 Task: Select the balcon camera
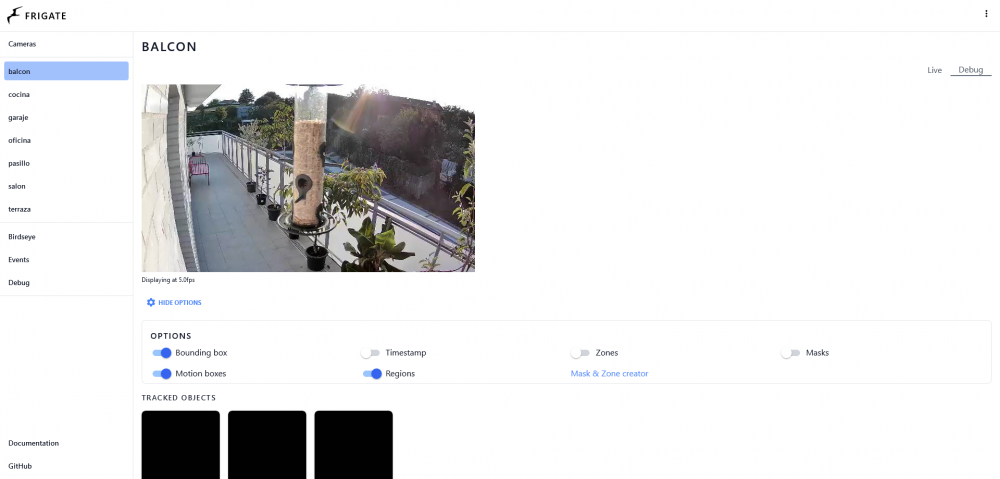click(66, 71)
